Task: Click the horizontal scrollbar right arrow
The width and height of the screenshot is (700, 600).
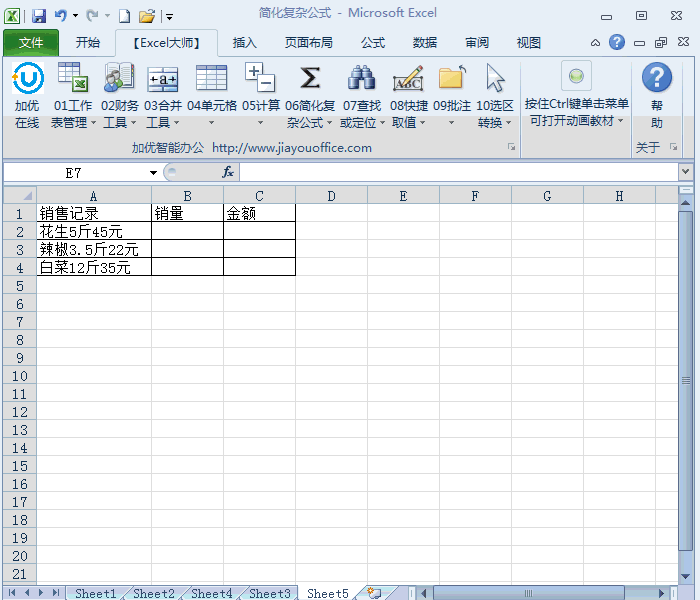Action: click(x=662, y=593)
